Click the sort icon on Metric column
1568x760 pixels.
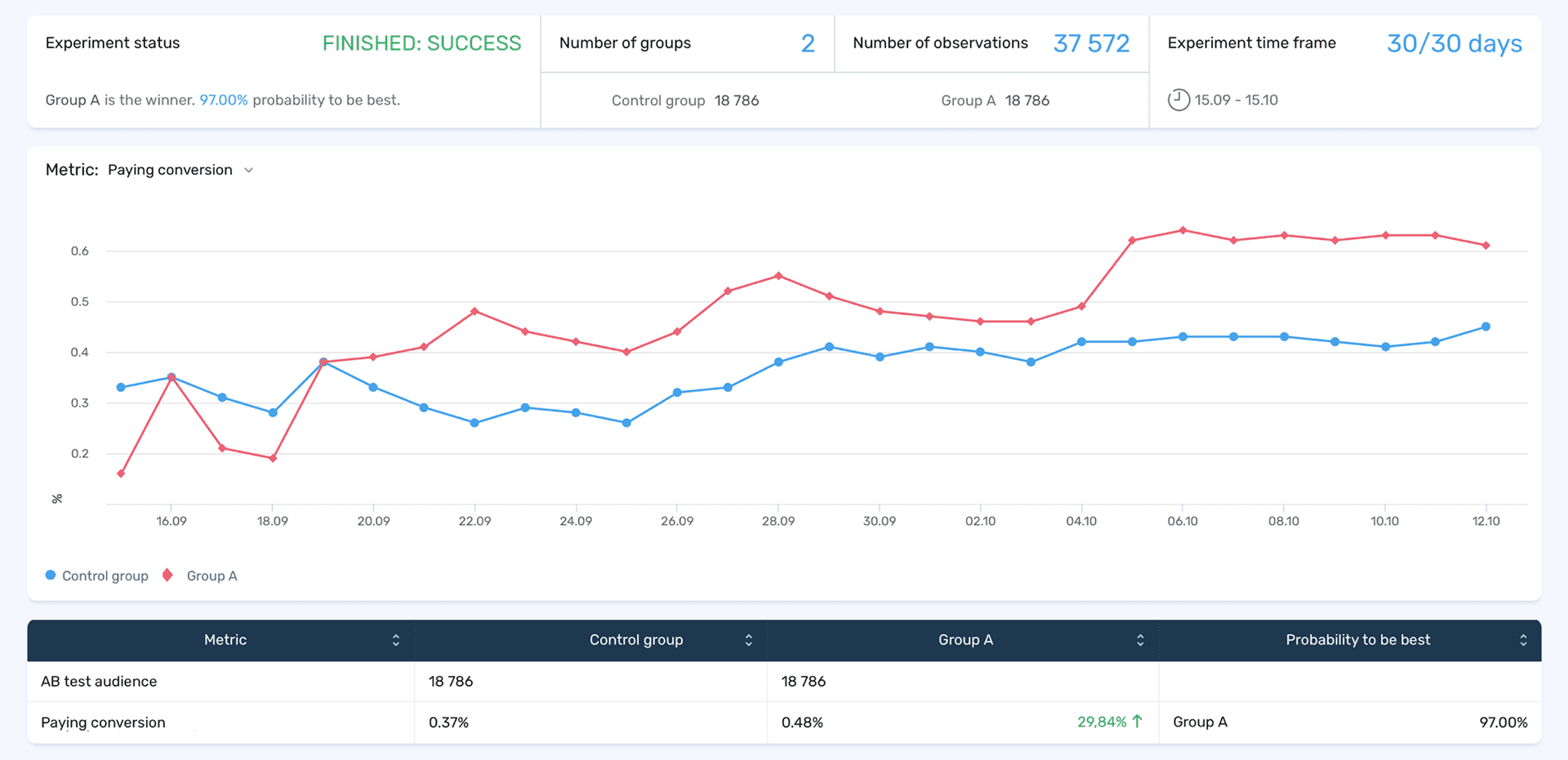pos(397,640)
